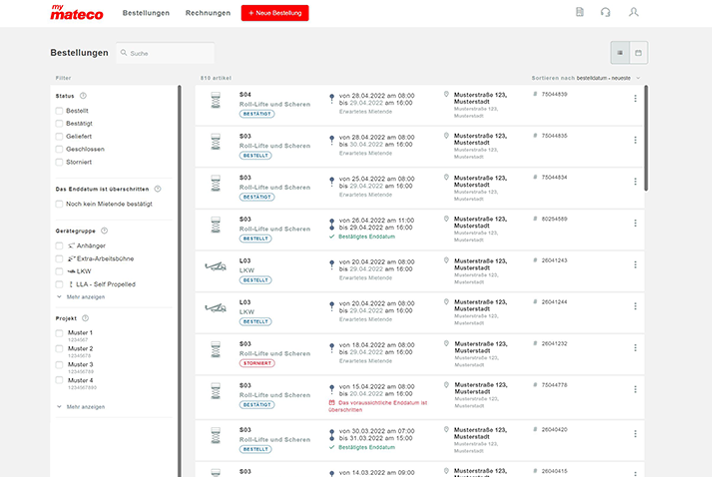
Task: Click the overdue end date warning text
Action: (x=378, y=406)
